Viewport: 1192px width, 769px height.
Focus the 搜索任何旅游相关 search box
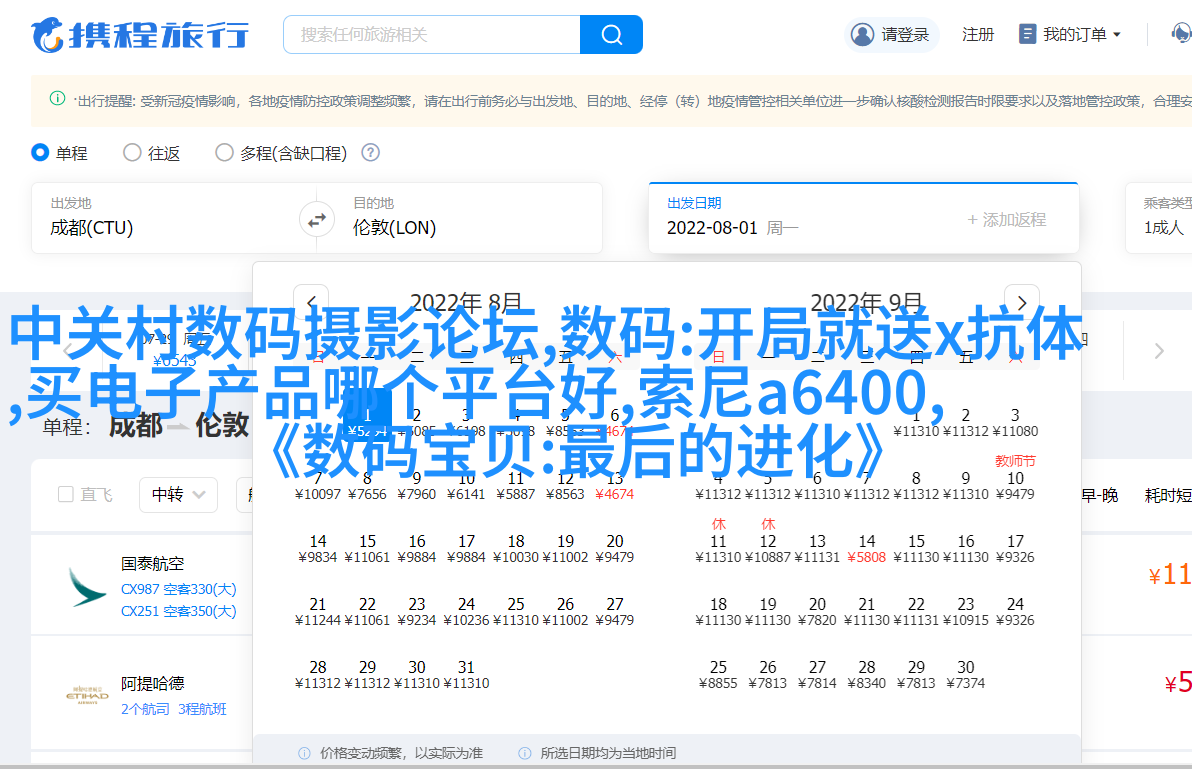point(432,34)
